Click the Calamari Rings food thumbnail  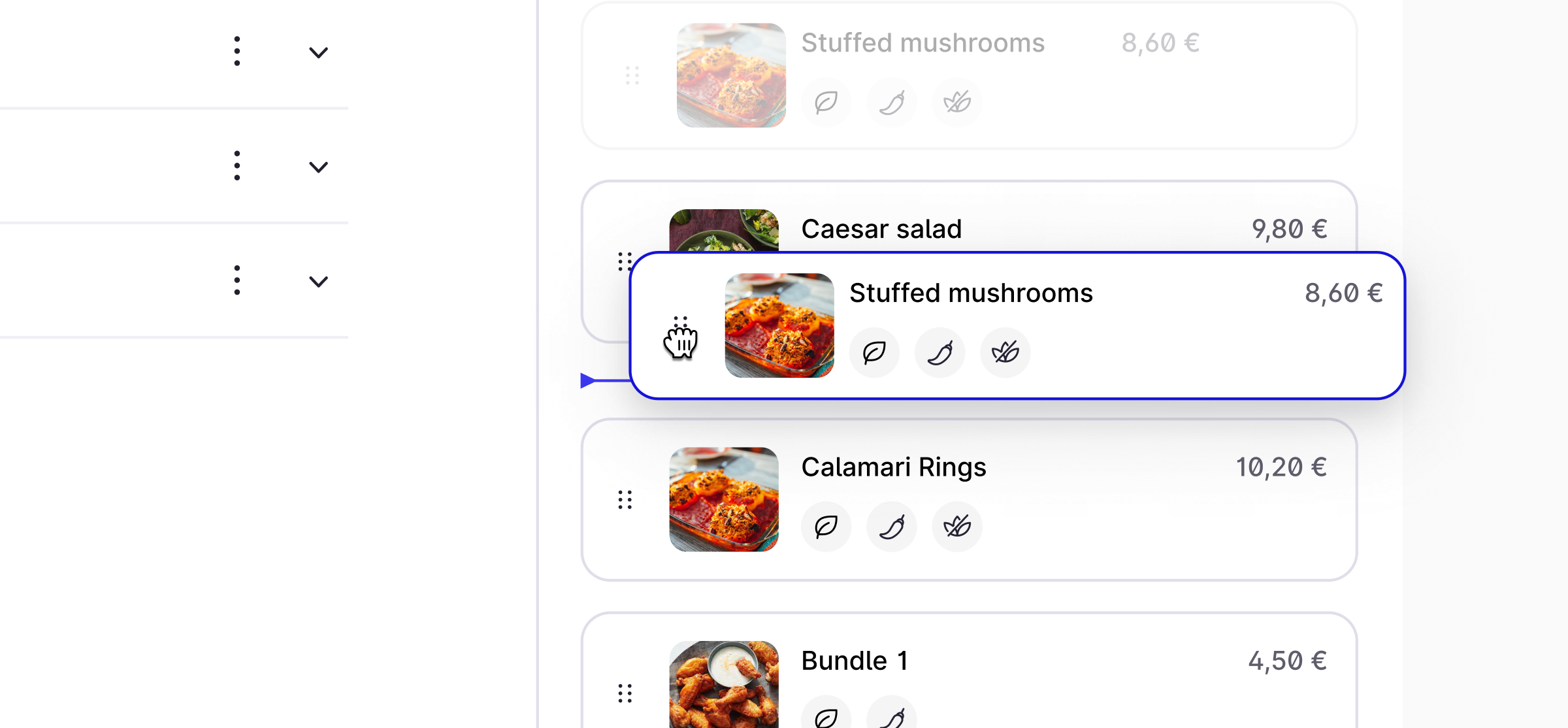[724, 499]
